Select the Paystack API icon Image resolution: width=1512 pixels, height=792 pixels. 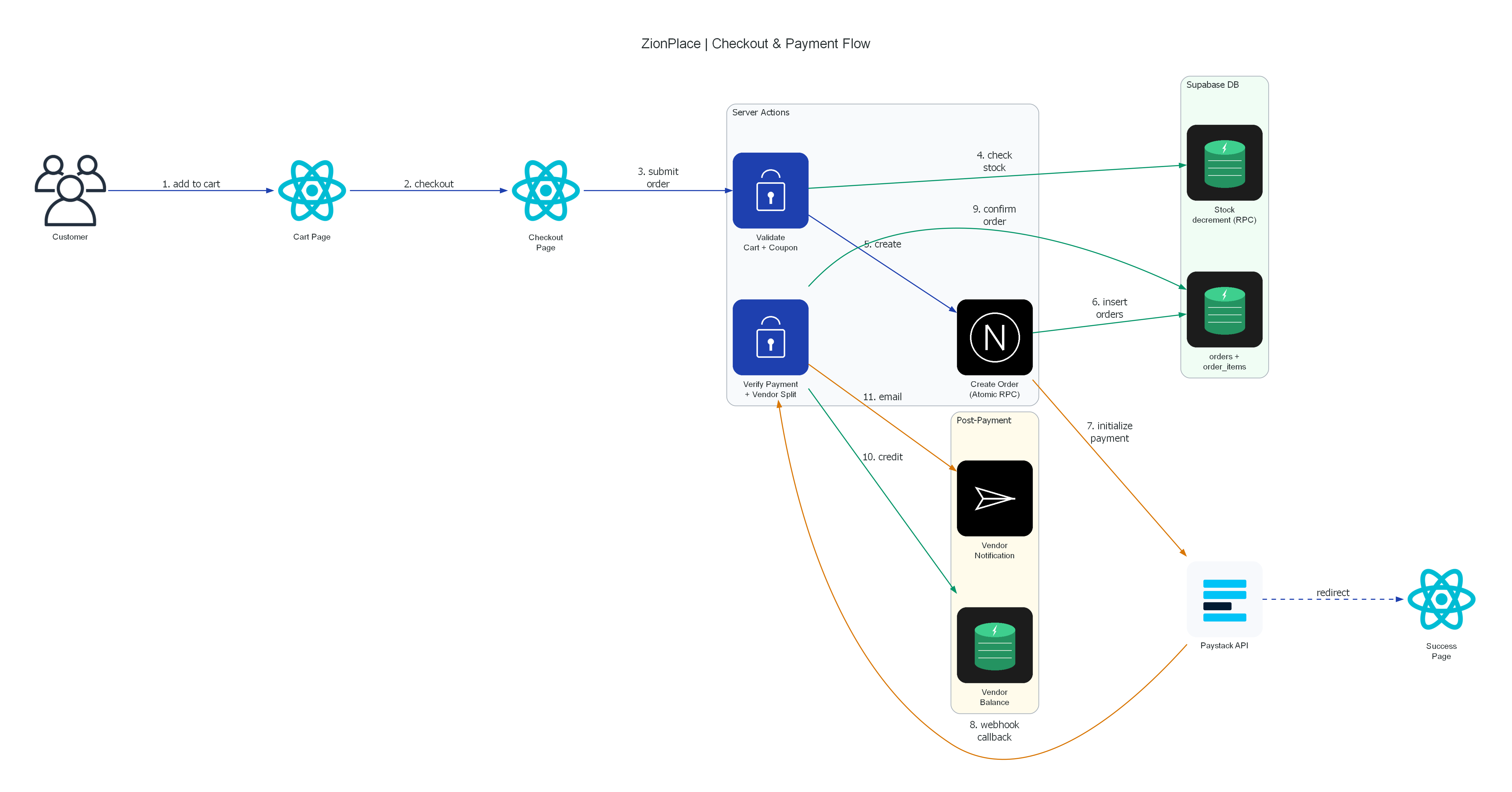click(x=1224, y=600)
